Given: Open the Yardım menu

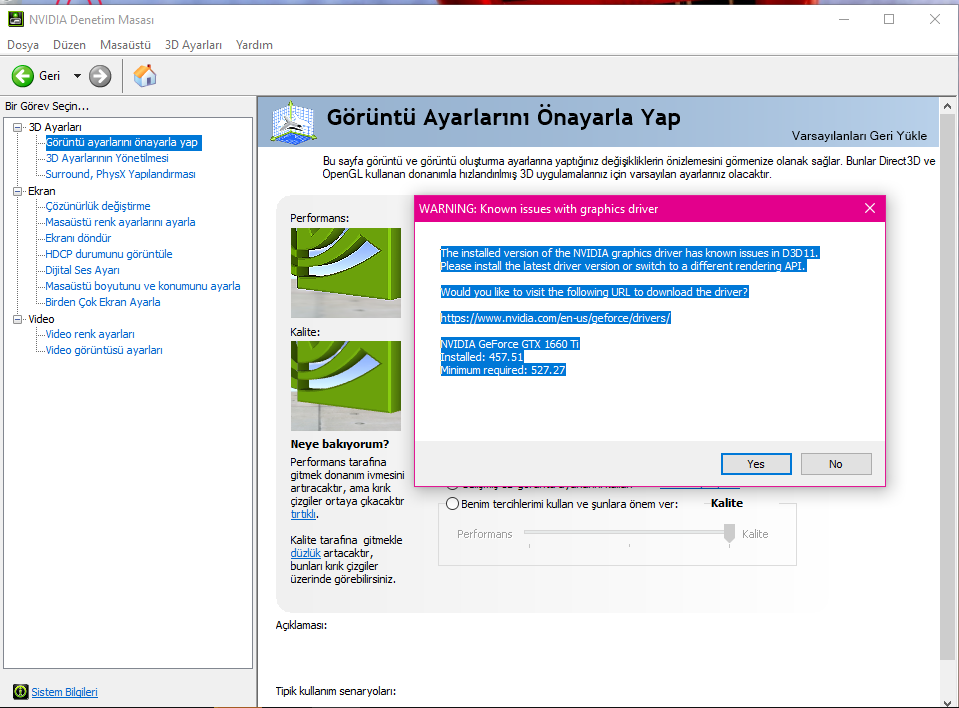Looking at the screenshot, I should [x=254, y=45].
